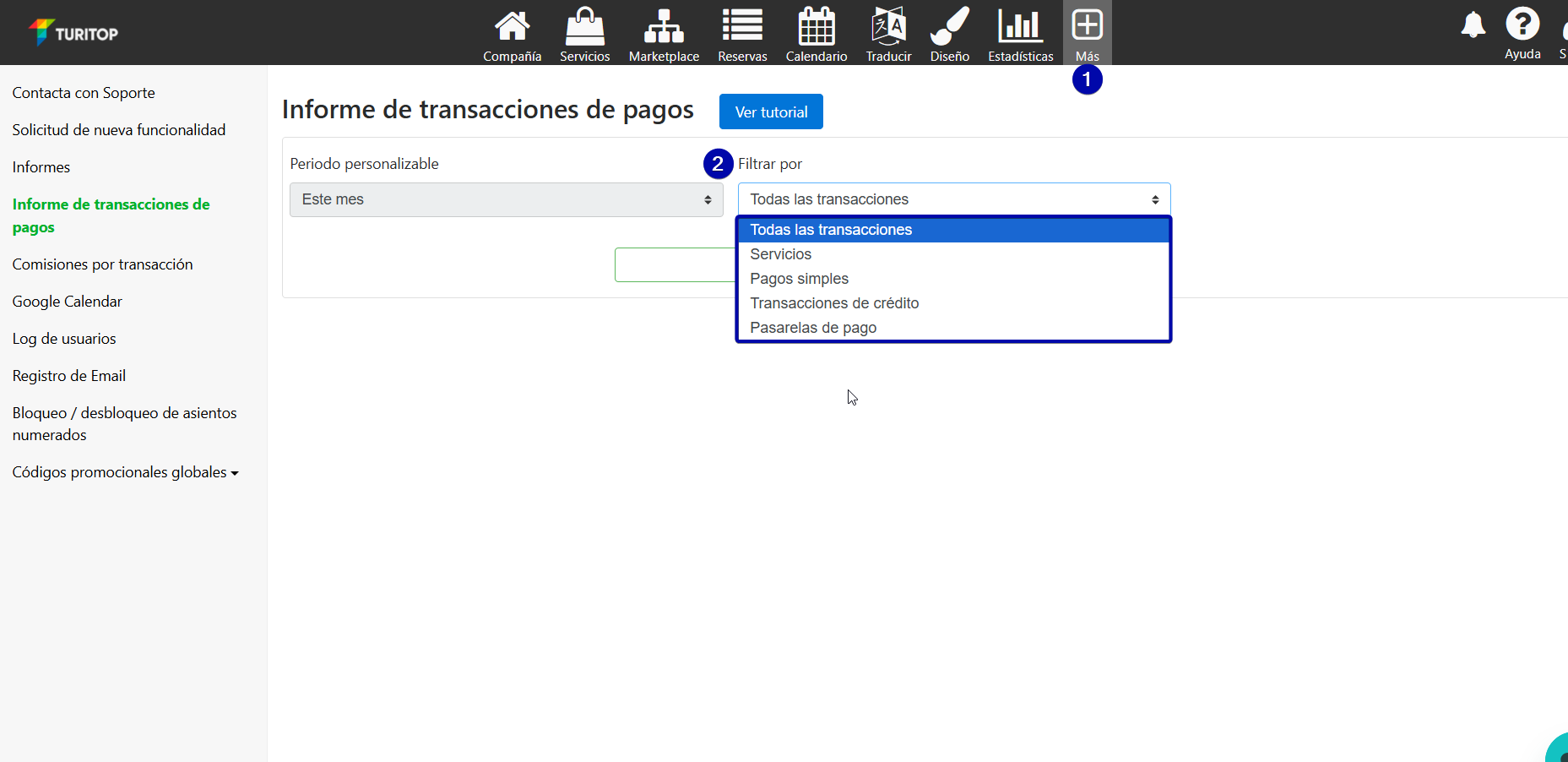Click the Servicios shopping bag icon
Viewport: 1568px width, 762px height.
[584, 26]
